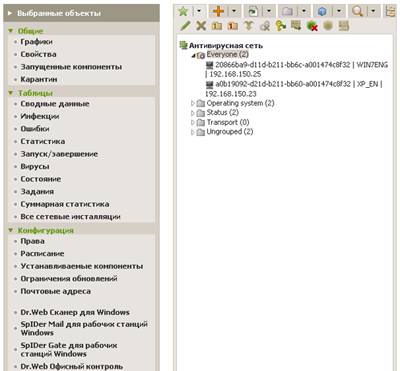The width and height of the screenshot is (400, 371).
Task: Collapse the Таблицы section
Action: (x=11, y=93)
